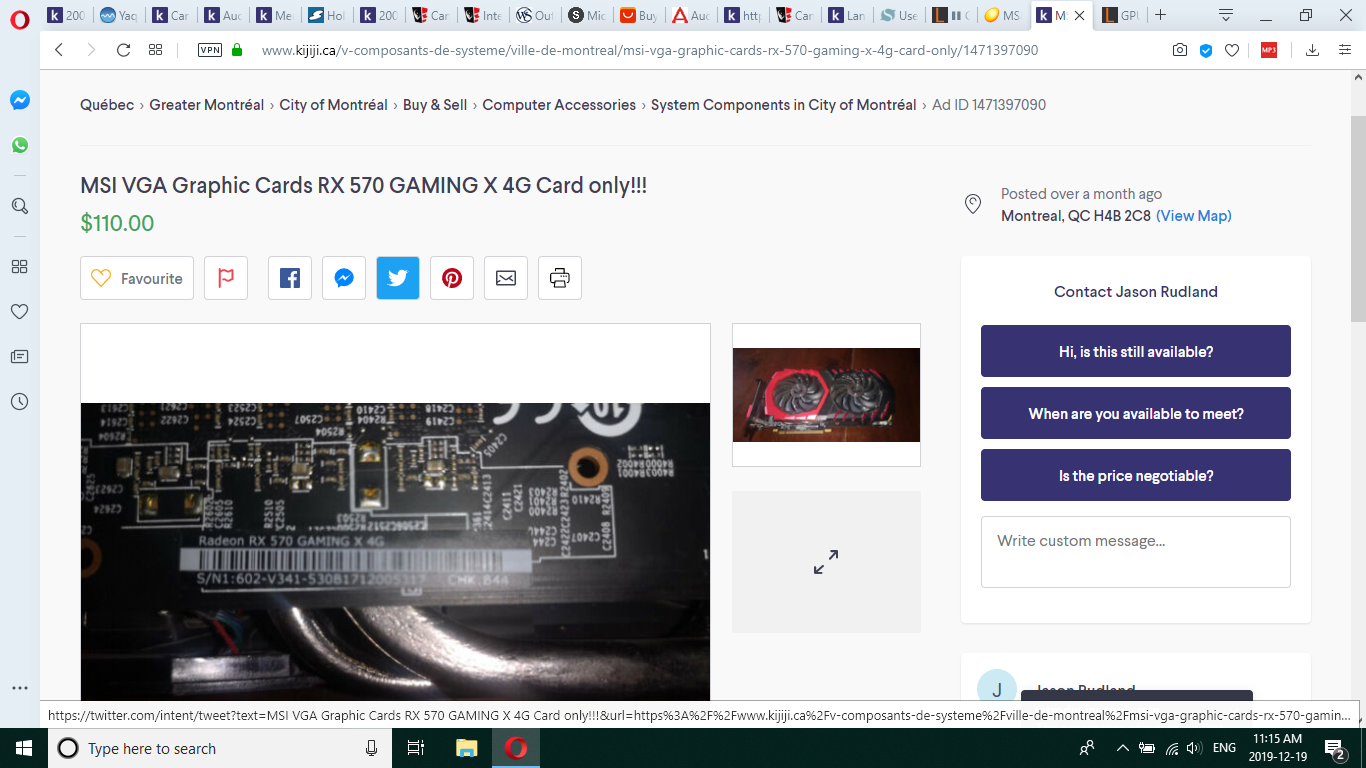
Task: Open ad blocker shield icon
Action: (1206, 50)
